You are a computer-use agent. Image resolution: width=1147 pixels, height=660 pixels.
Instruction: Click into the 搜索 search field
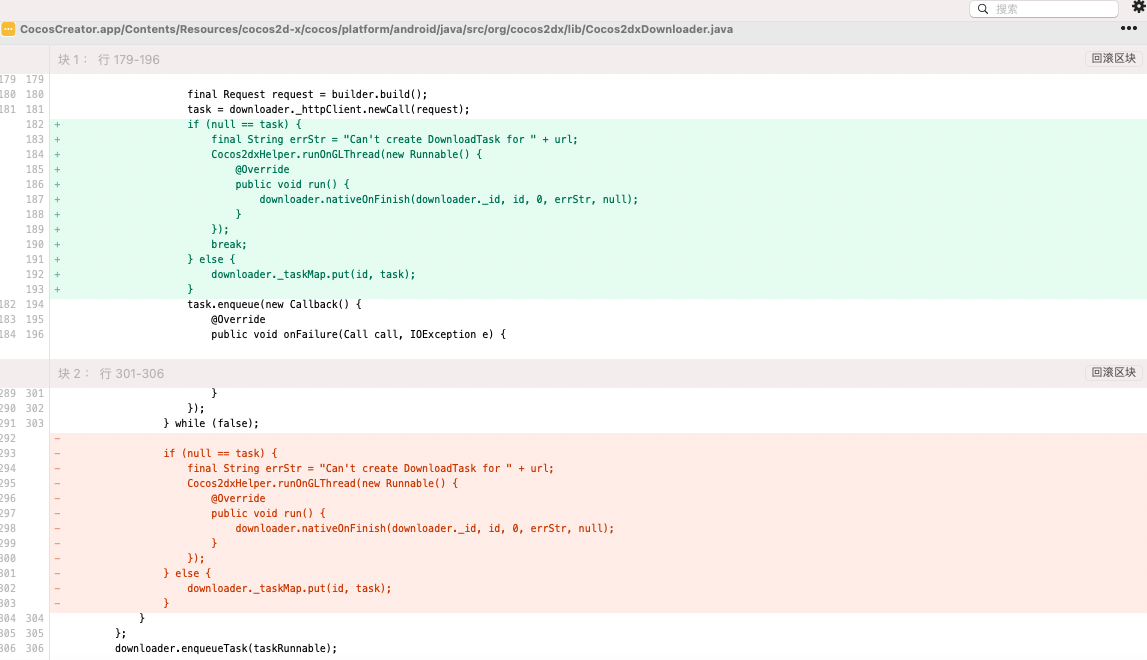[1050, 9]
